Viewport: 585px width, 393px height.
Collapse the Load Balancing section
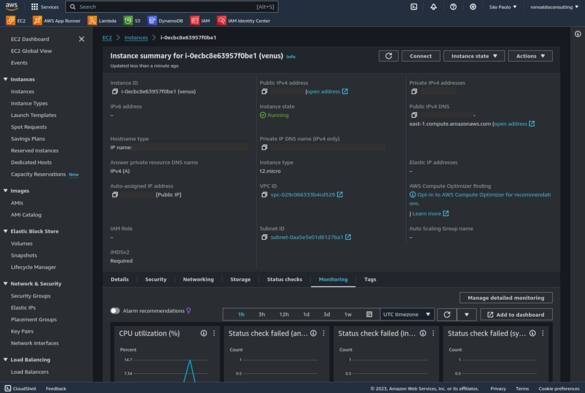6,359
